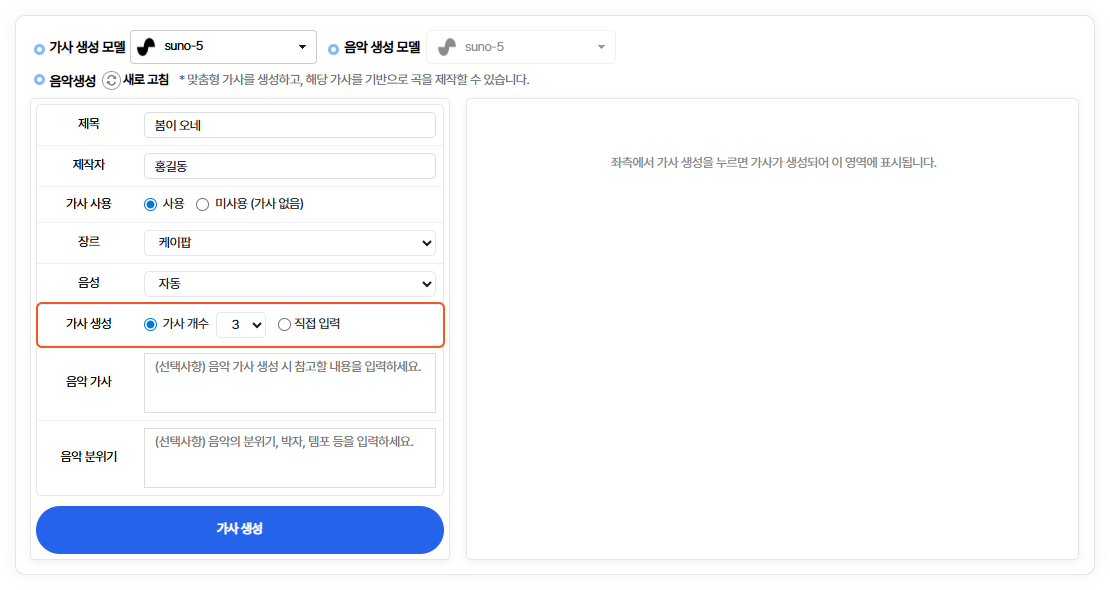Select the 가사 개수 radio button
The image size is (1110, 590).
151,324
